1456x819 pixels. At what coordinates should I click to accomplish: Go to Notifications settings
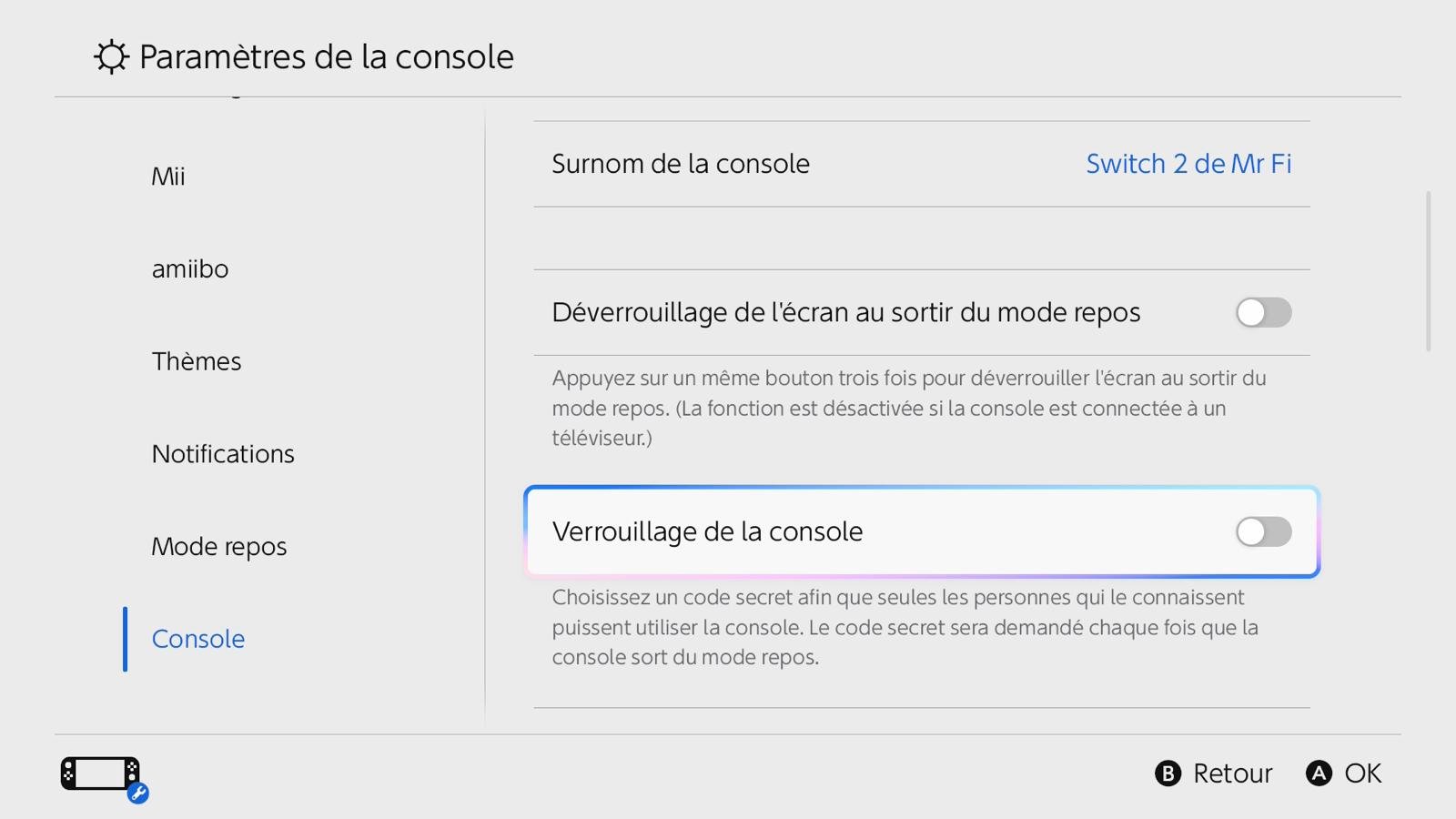(x=223, y=454)
